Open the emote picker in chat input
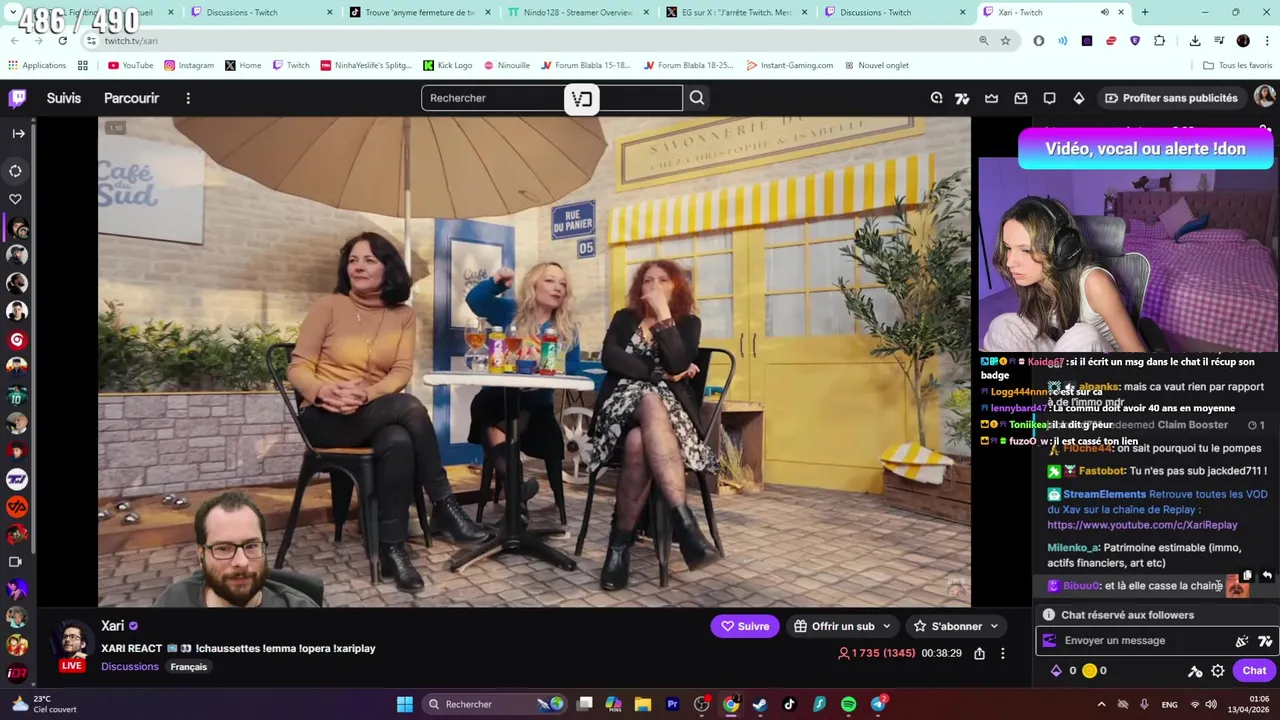This screenshot has height=720, width=1280. (1242, 641)
